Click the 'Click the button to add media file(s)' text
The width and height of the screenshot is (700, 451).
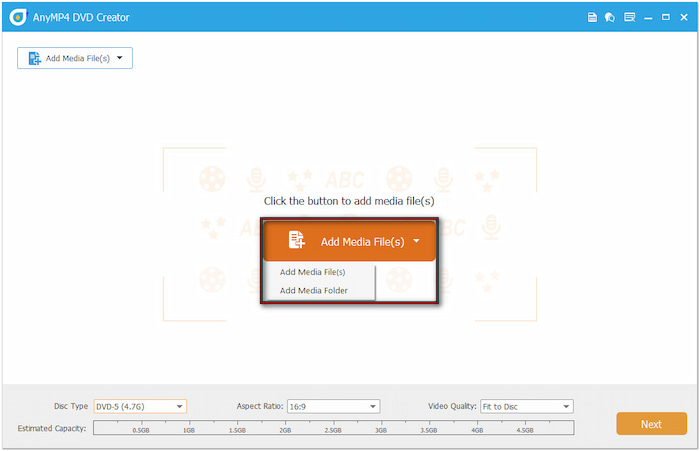click(x=349, y=201)
